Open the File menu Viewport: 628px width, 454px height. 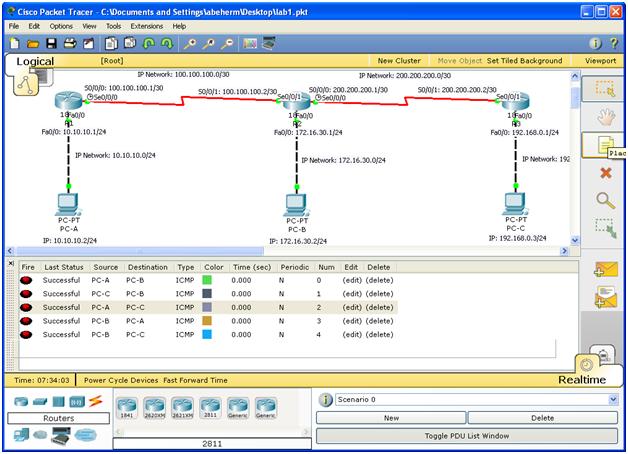[14, 26]
